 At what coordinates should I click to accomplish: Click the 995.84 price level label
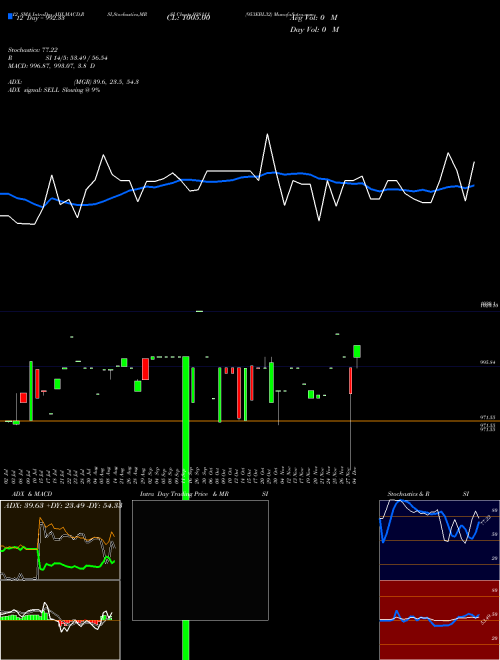[x=488, y=362]
